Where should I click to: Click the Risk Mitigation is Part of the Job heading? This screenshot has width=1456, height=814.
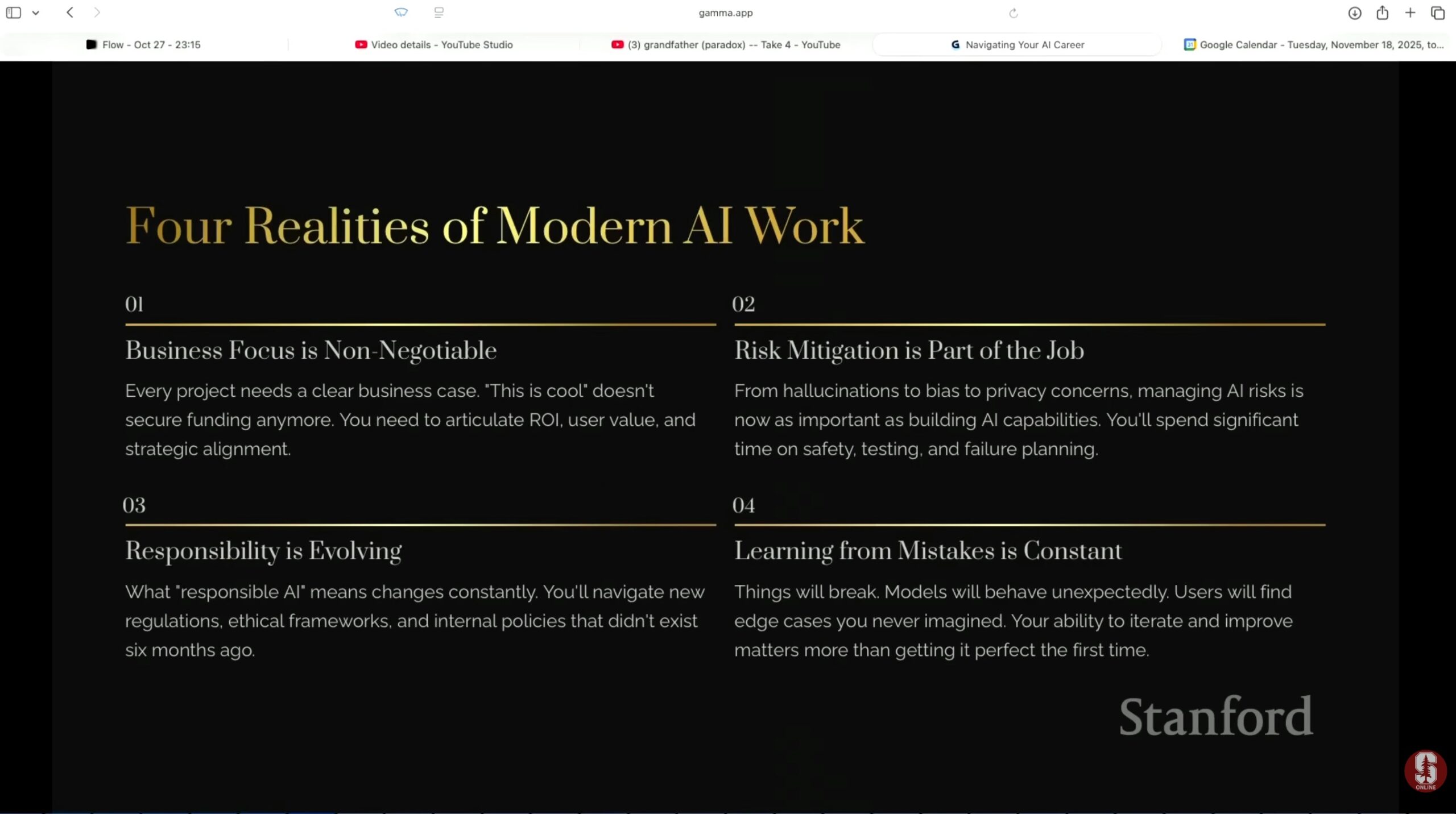click(x=909, y=350)
